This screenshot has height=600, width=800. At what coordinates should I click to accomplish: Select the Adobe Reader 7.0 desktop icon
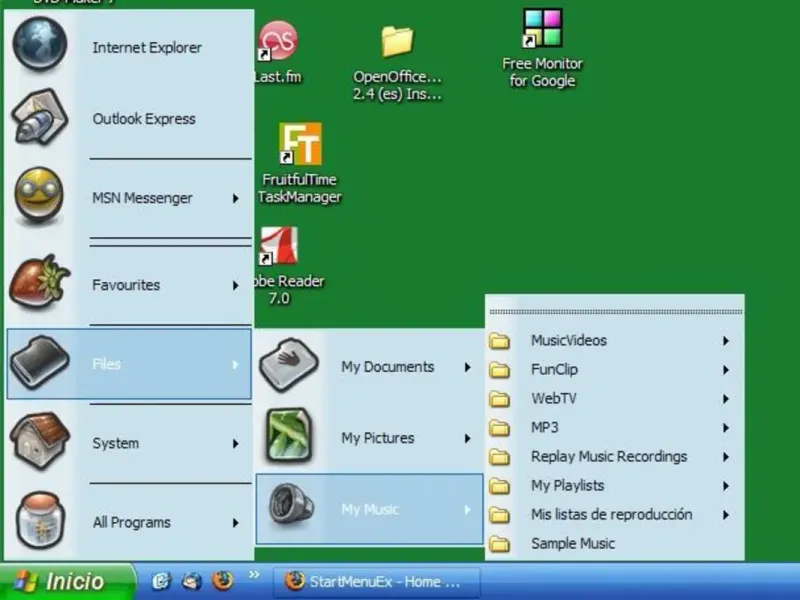coord(279,246)
